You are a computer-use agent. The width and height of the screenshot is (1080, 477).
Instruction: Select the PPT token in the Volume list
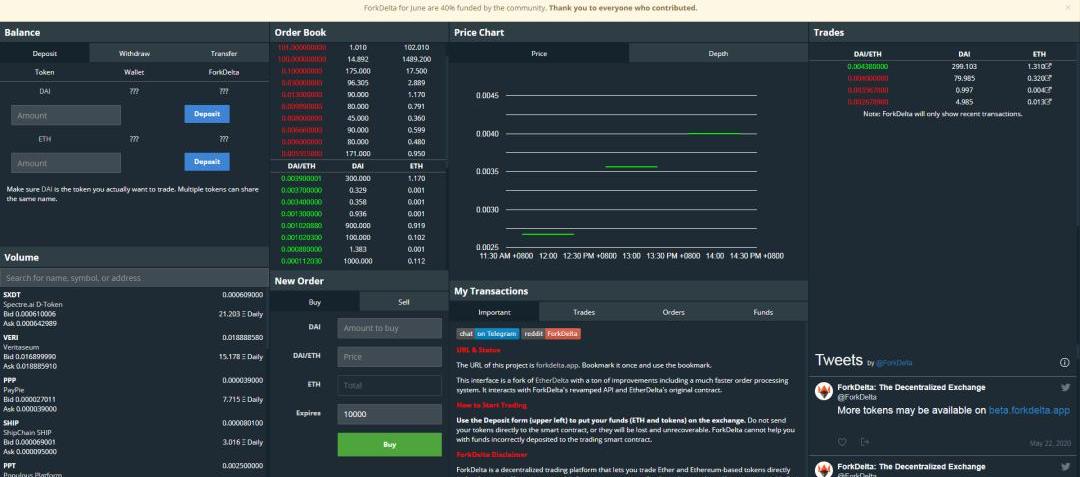(x=133, y=469)
